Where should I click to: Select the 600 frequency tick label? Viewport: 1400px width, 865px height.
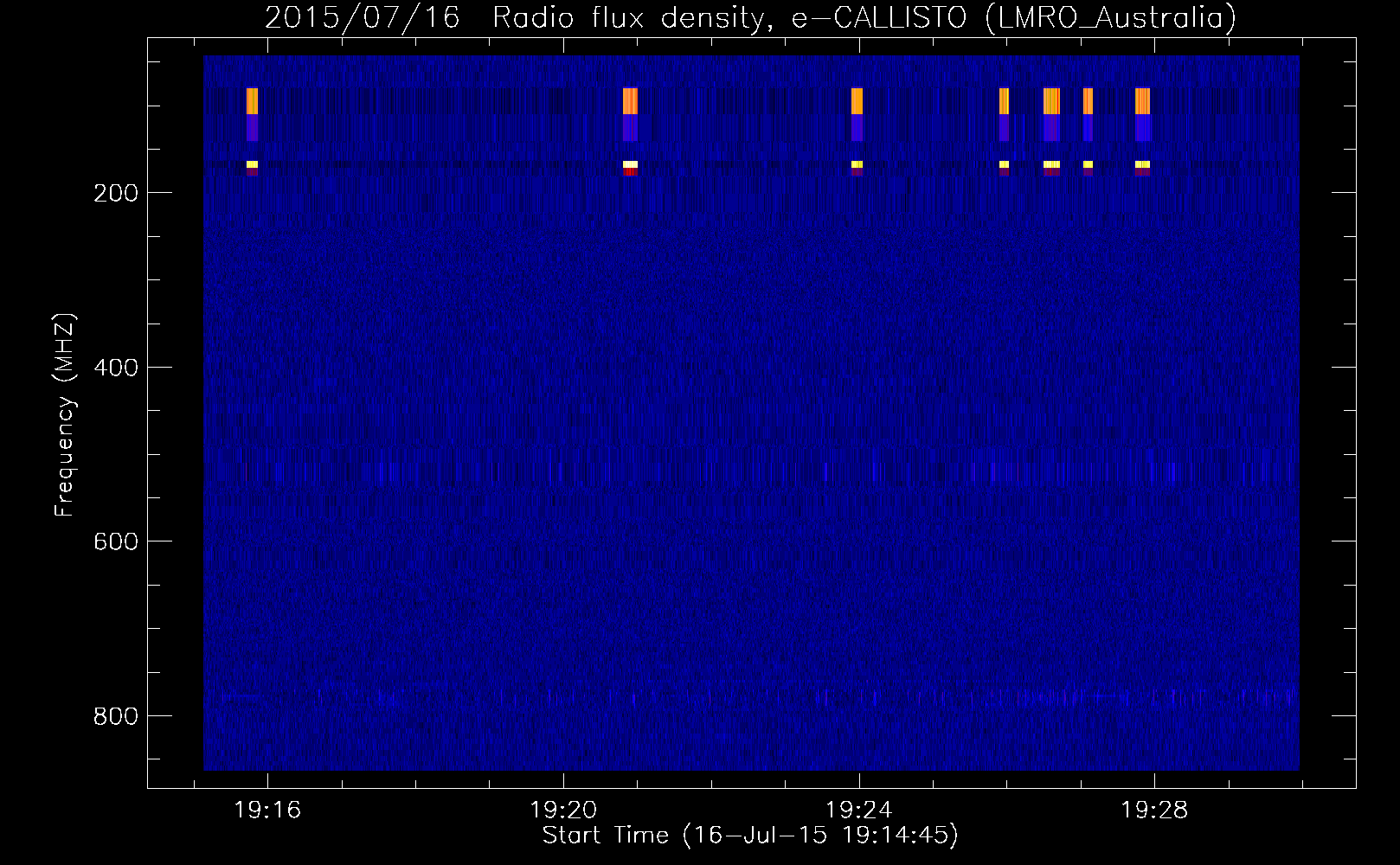click(x=116, y=541)
